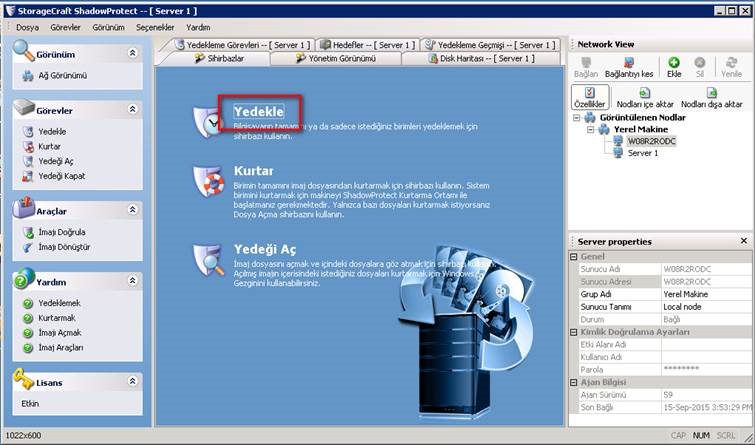Collapse the Lisans sidebar panel
755x445 pixels.
[x=132, y=381]
